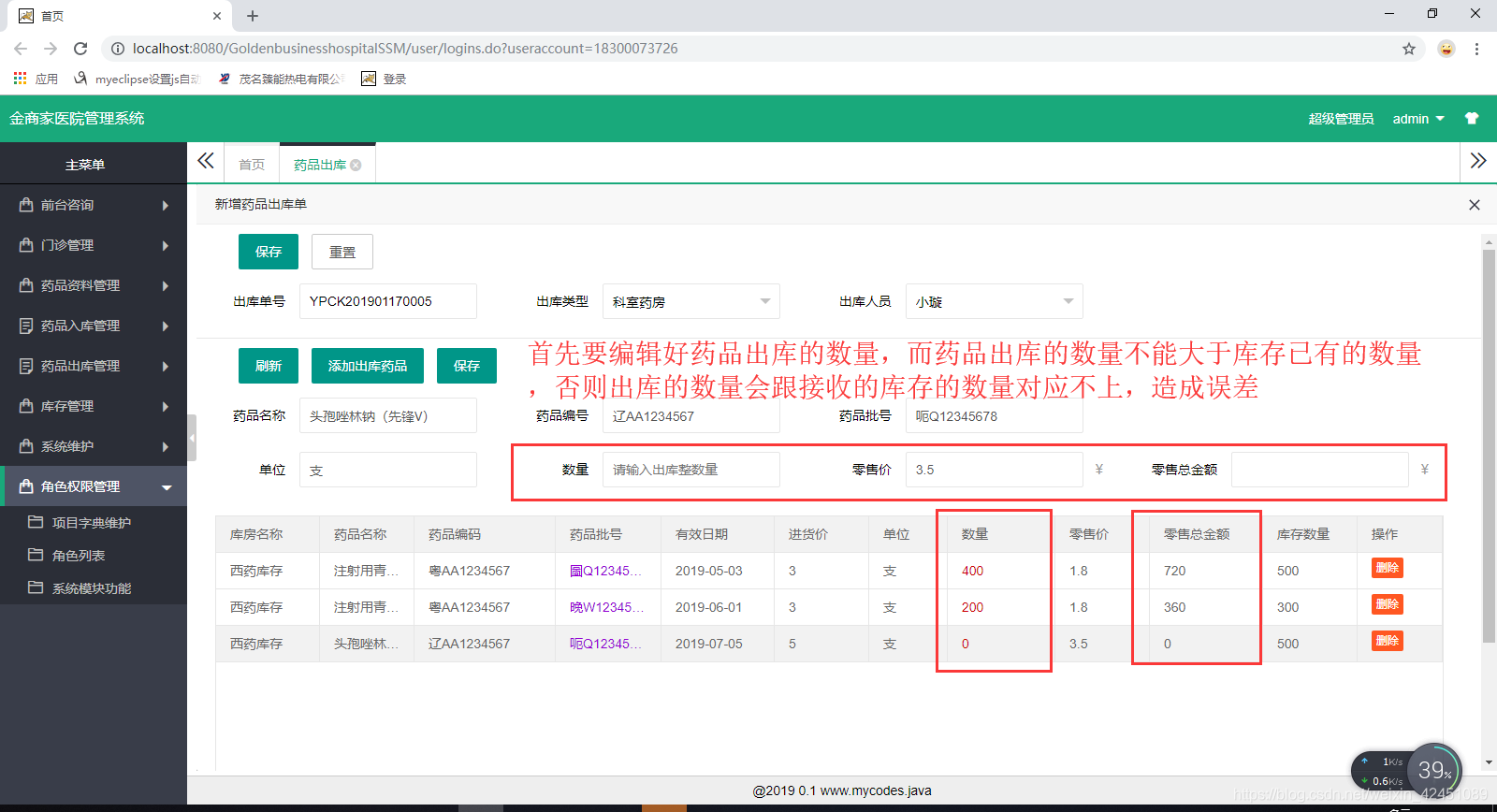Open 项目字典维护 submenu item

(92, 523)
